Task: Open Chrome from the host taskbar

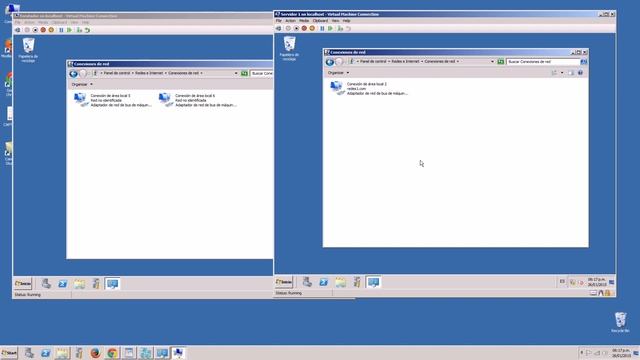Action: pyautogui.click(x=112, y=353)
